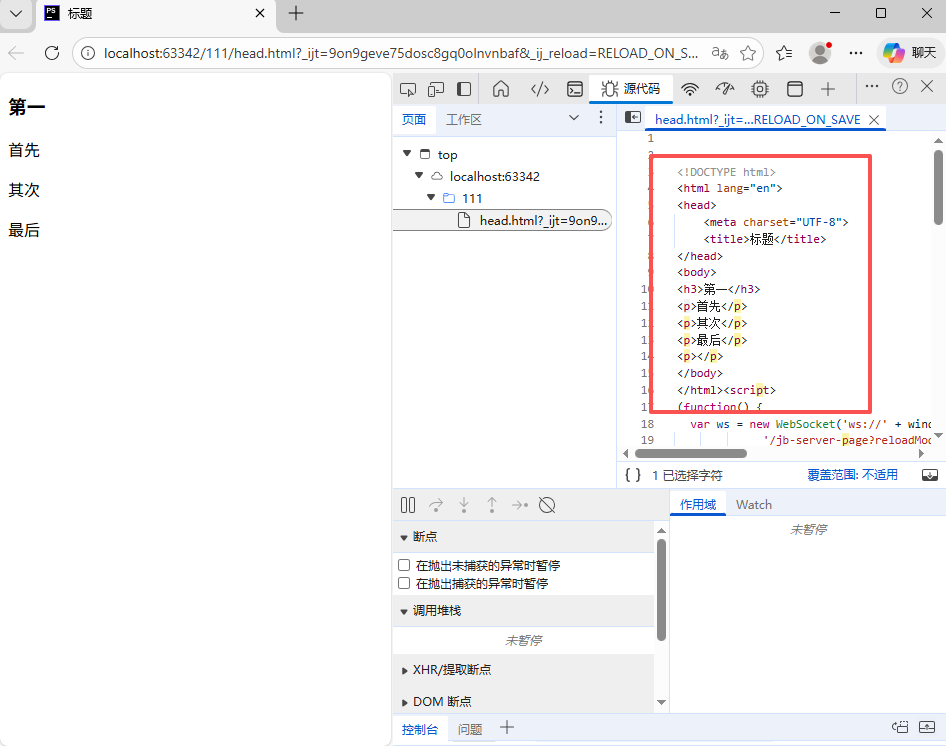Click the Step icon with arrow and dot

[519, 505]
